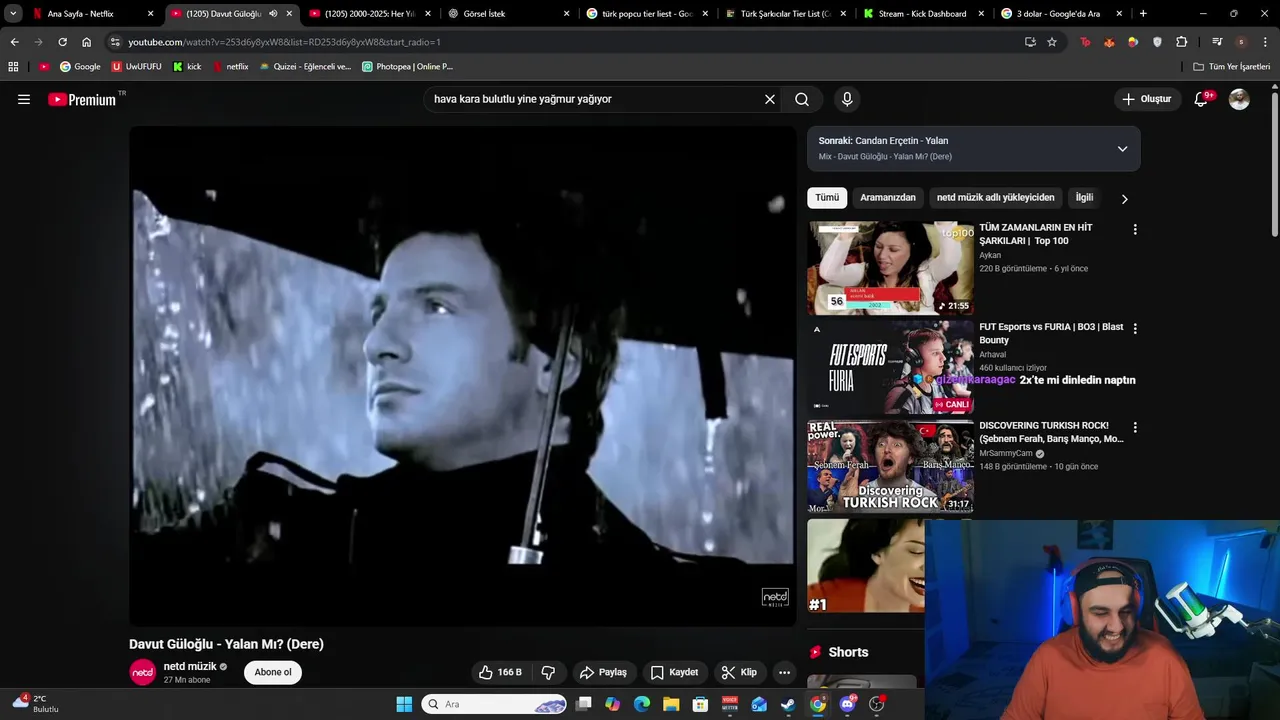
Task: Show more filter chips with the right arrow
Action: (1124, 199)
